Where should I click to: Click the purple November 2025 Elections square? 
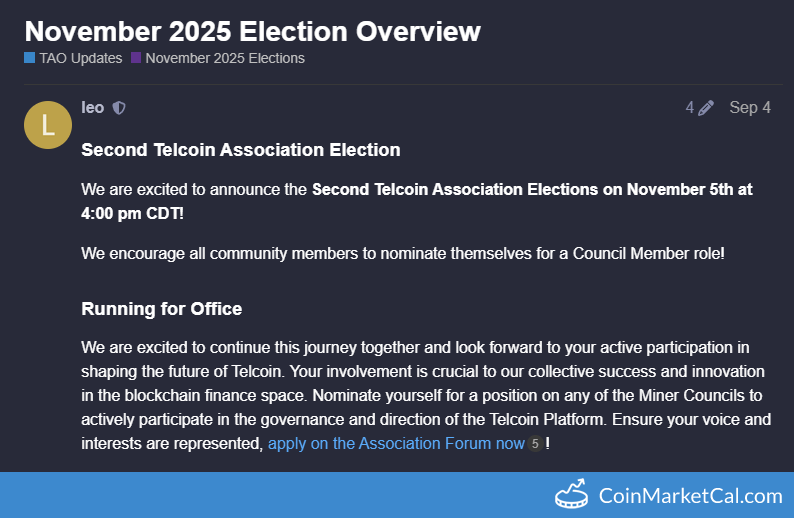tap(136, 58)
